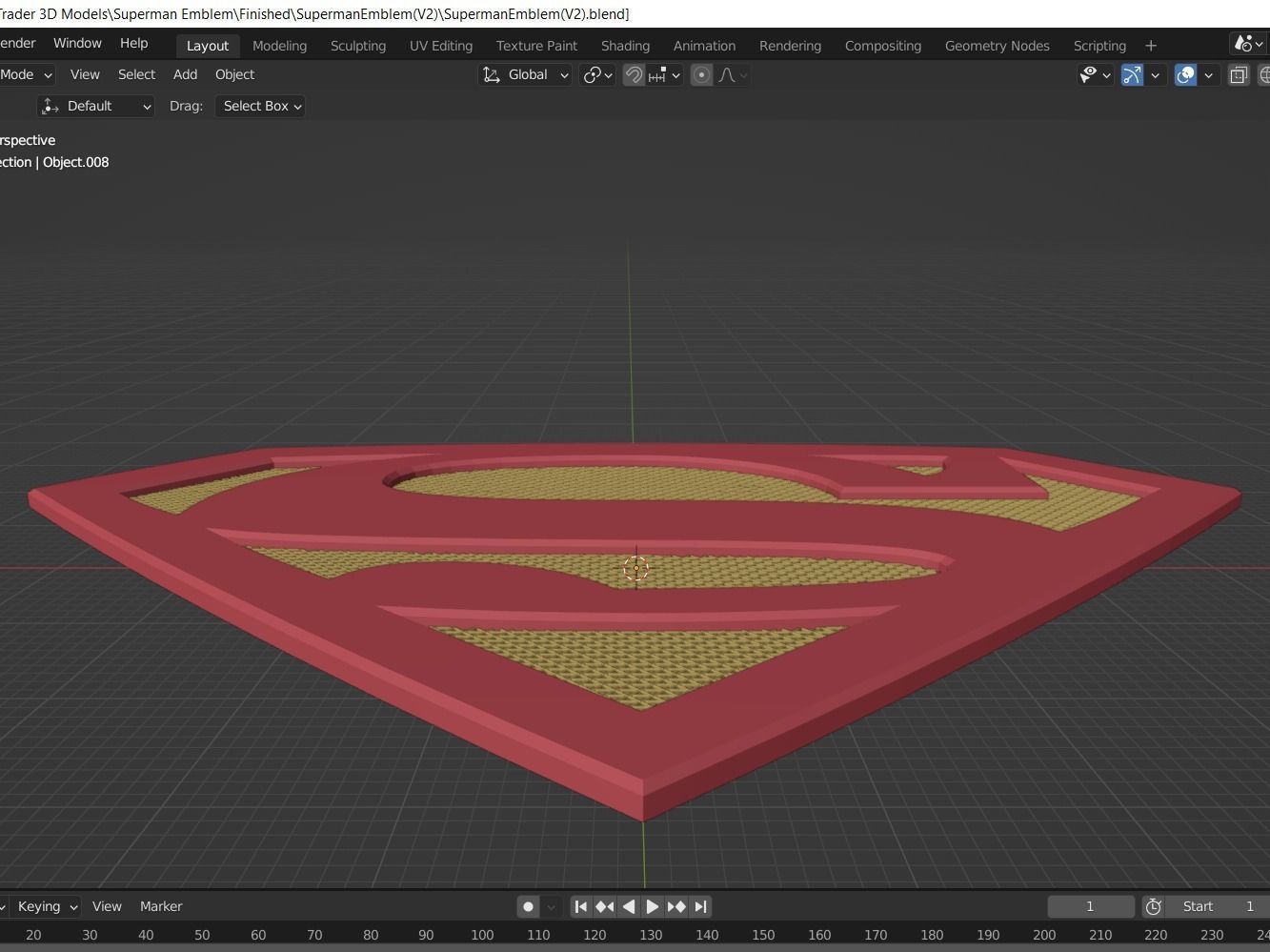Open the viewport View menu
The image size is (1270, 952).
85,74
